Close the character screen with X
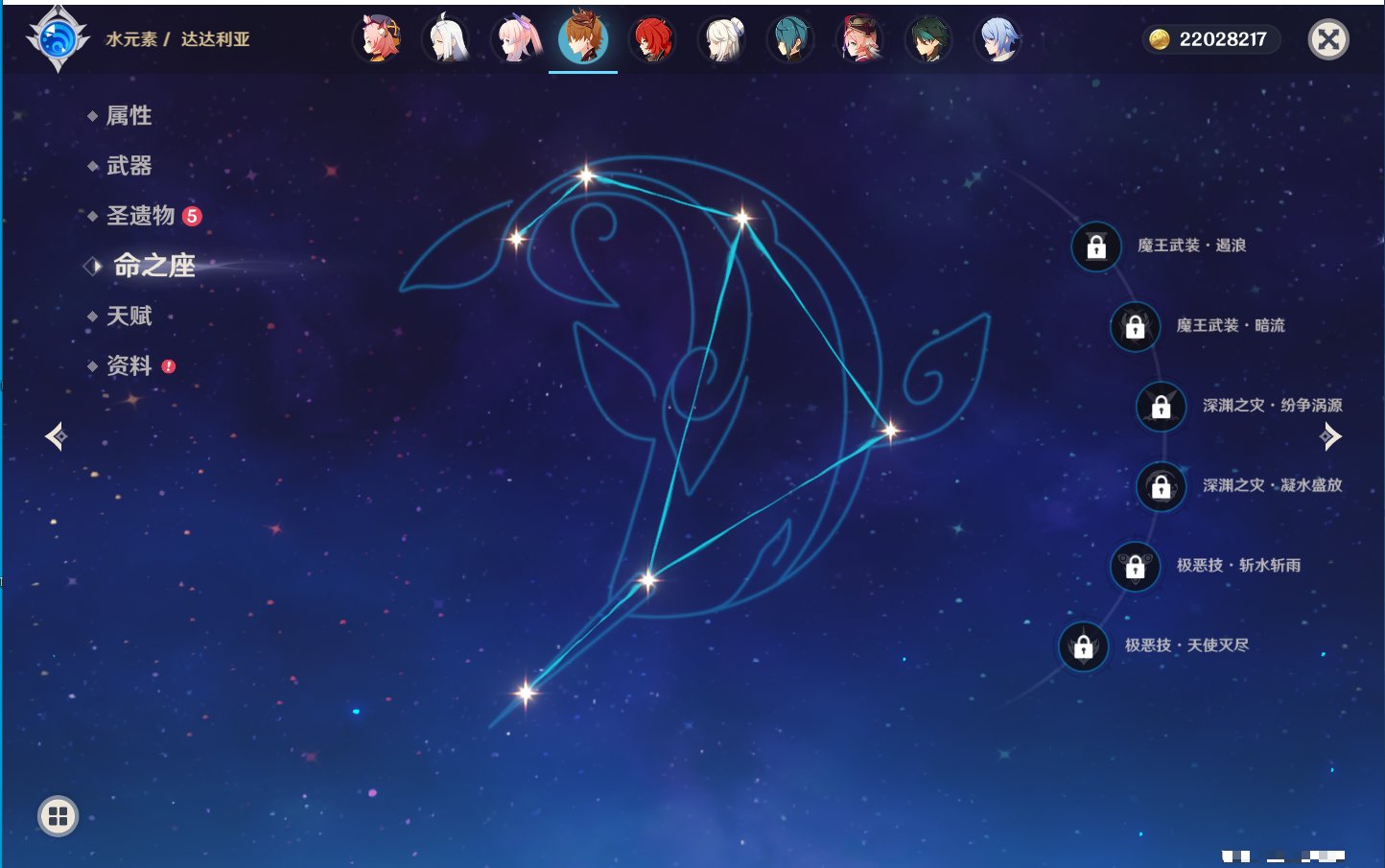This screenshot has width=1385, height=868. tap(1328, 39)
